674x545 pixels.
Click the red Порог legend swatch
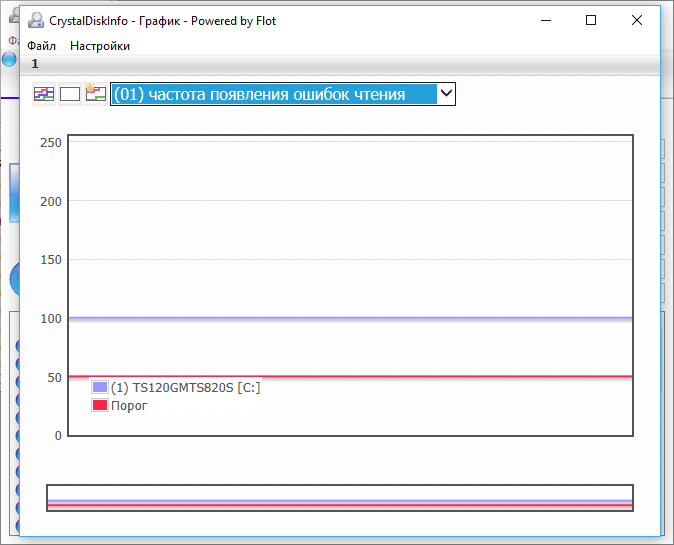pos(100,405)
